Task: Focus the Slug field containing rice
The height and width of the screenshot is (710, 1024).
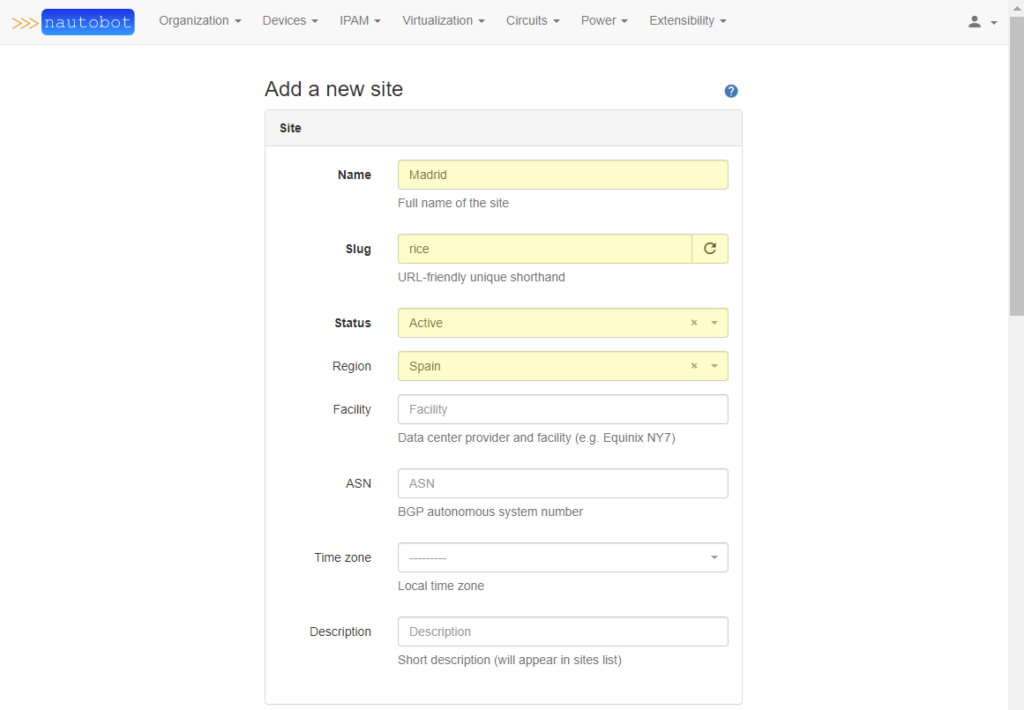Action: pos(545,249)
